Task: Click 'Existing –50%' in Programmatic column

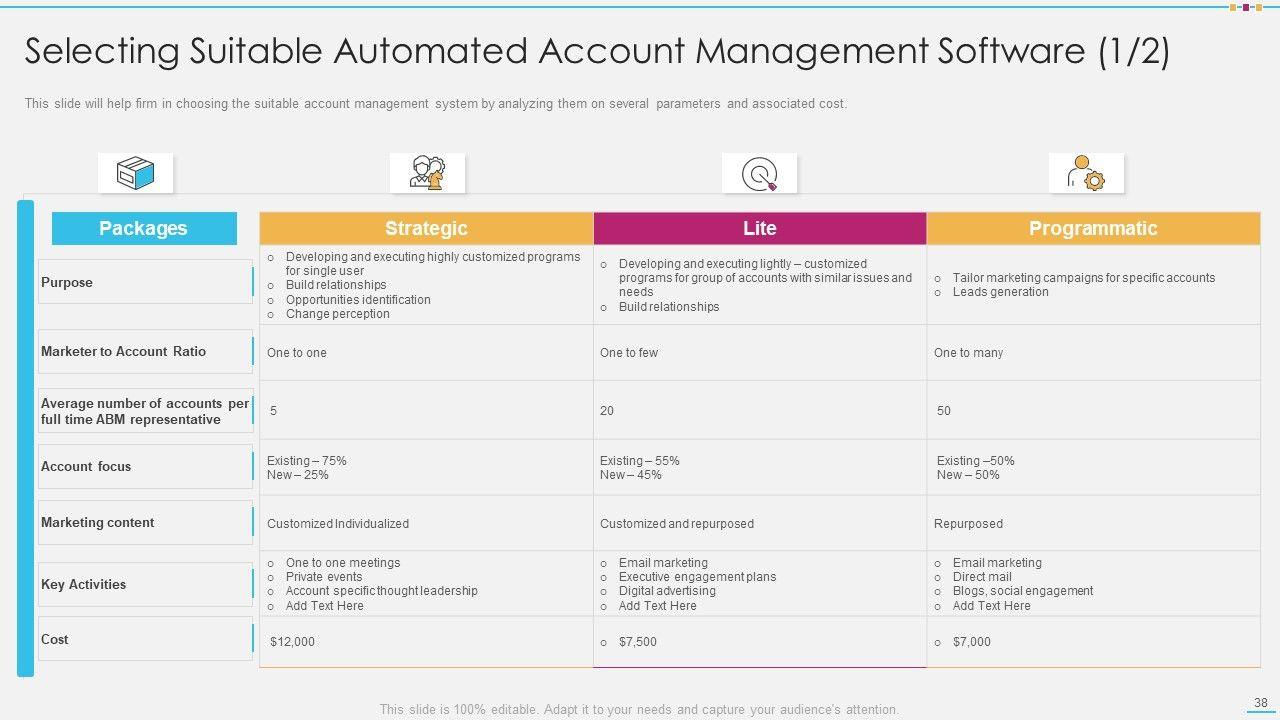Action: 976,461
